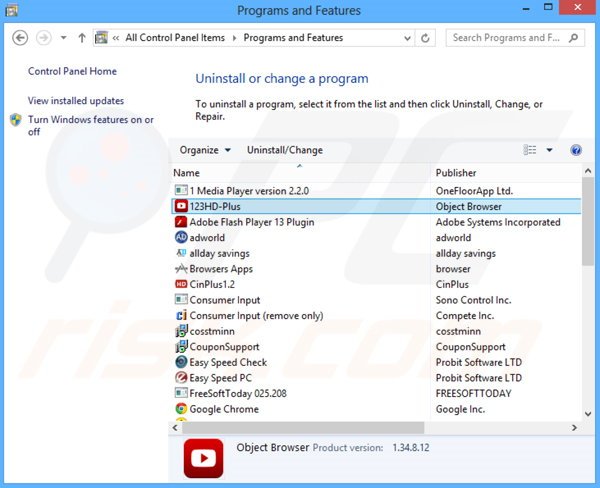Click the Programs and Features title bar icon
This screenshot has width=600, height=488.
click(x=11, y=10)
